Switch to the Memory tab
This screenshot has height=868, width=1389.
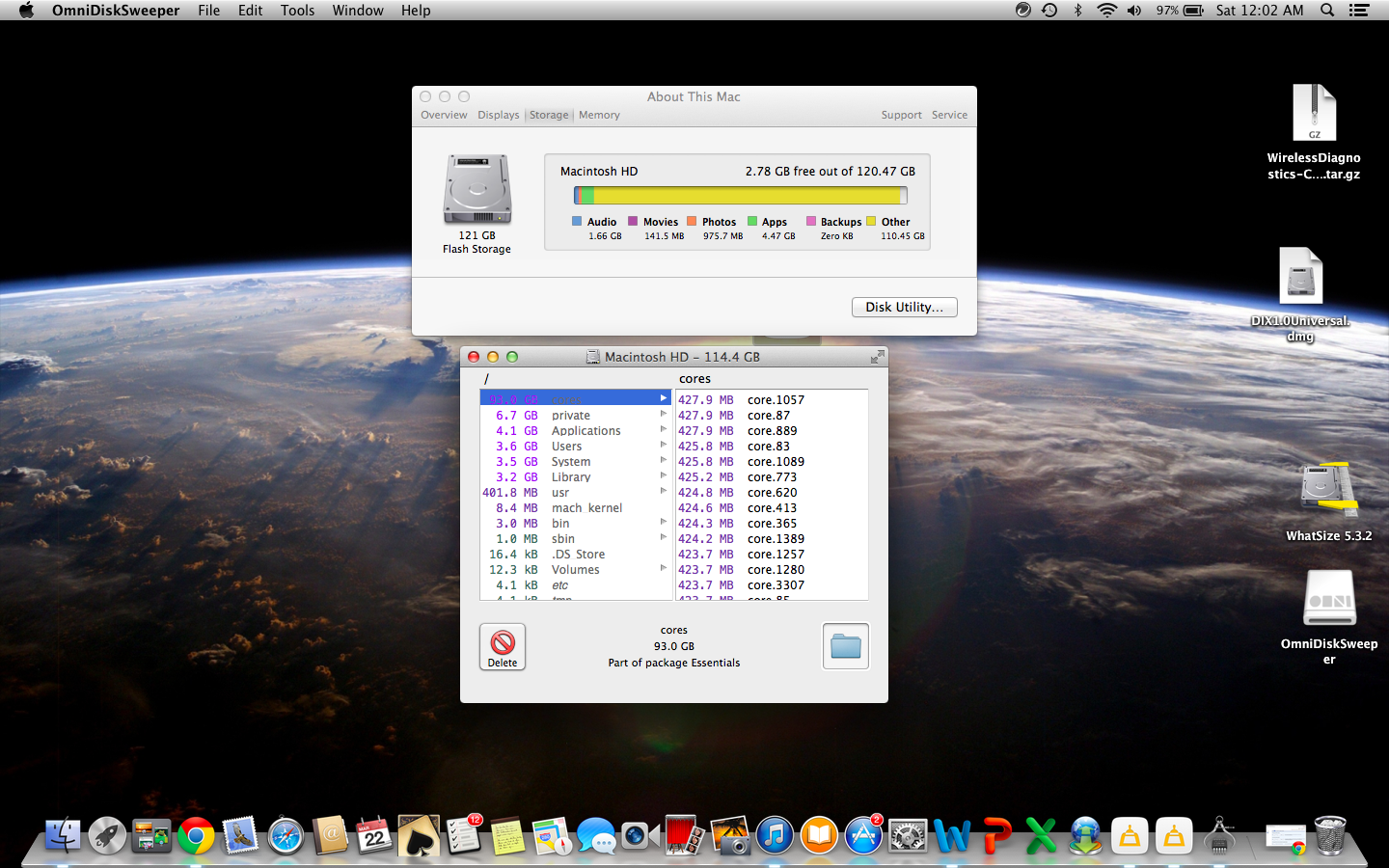point(599,115)
